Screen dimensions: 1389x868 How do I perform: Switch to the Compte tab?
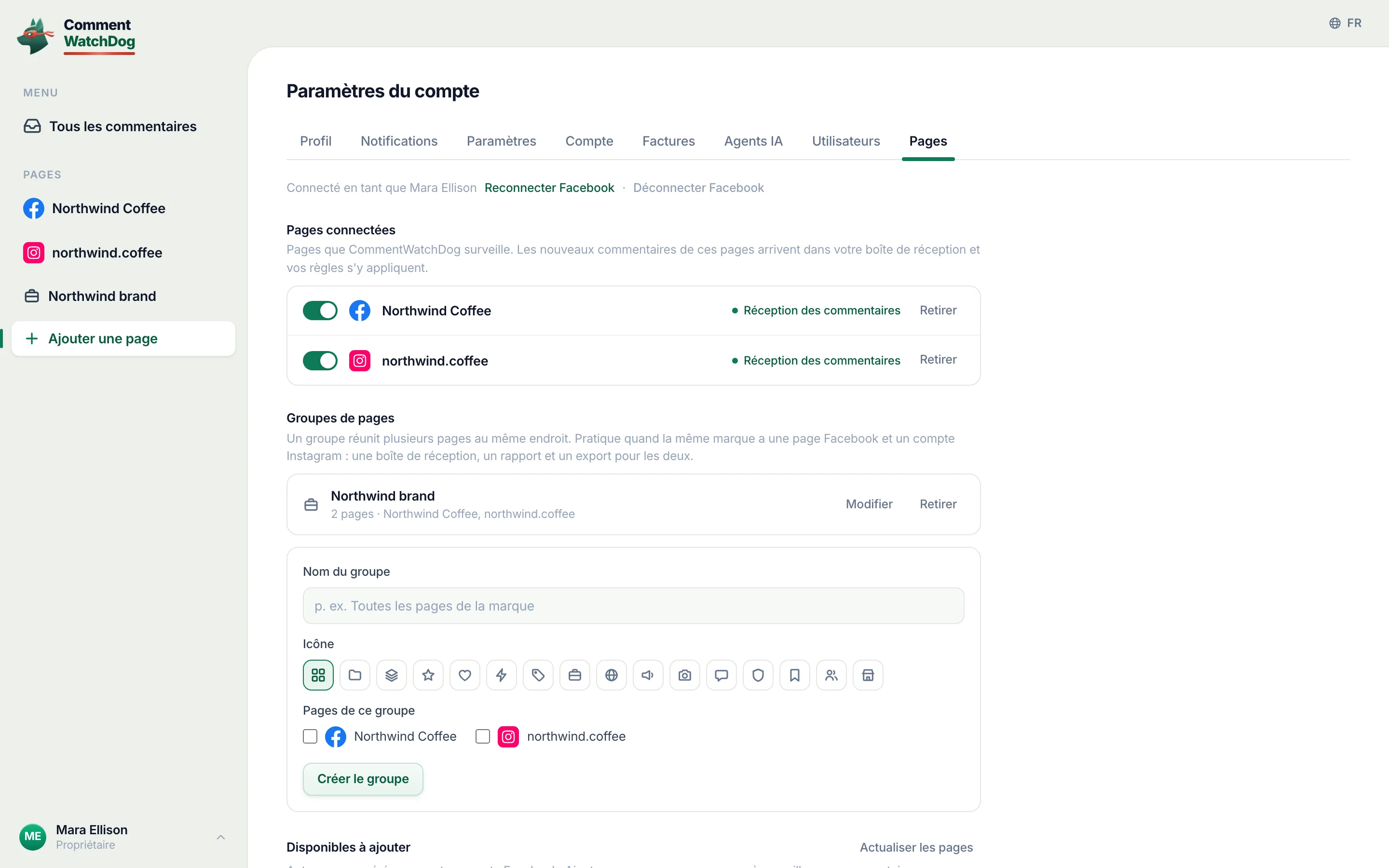[589, 141]
